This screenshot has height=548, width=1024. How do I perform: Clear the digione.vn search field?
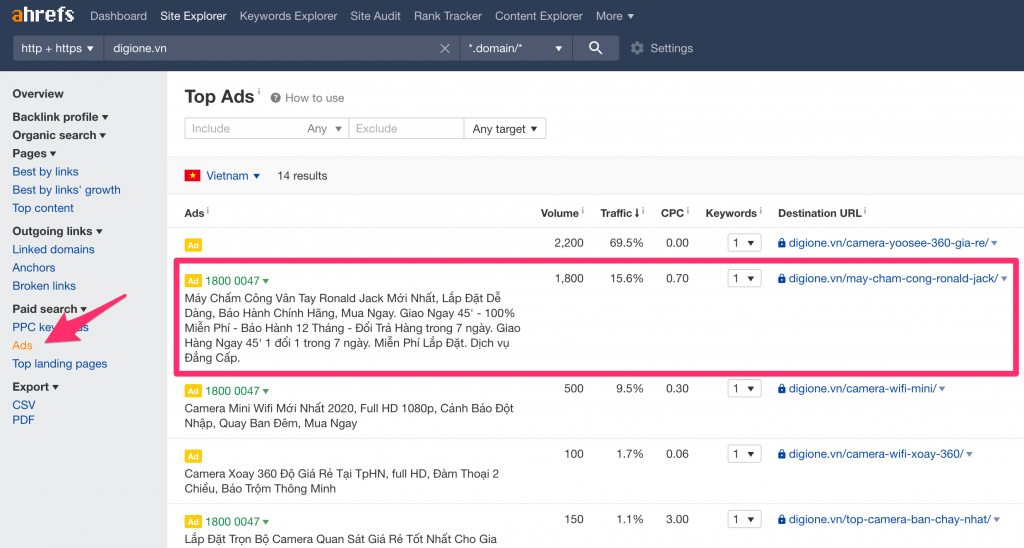click(x=445, y=48)
